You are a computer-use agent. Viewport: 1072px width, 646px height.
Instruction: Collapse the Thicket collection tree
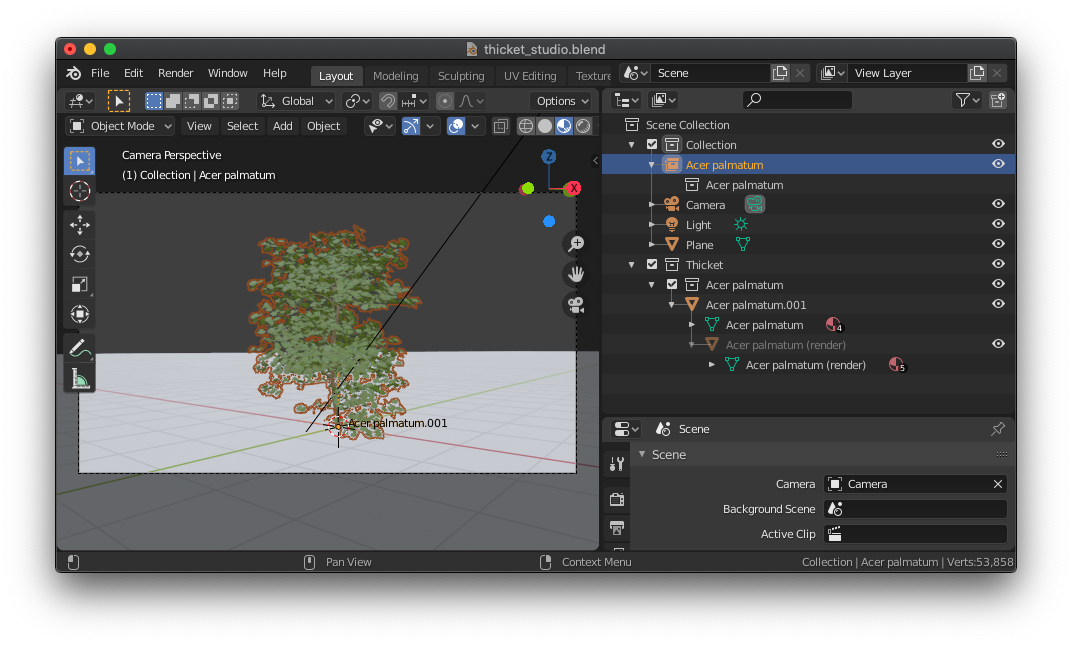(632, 265)
